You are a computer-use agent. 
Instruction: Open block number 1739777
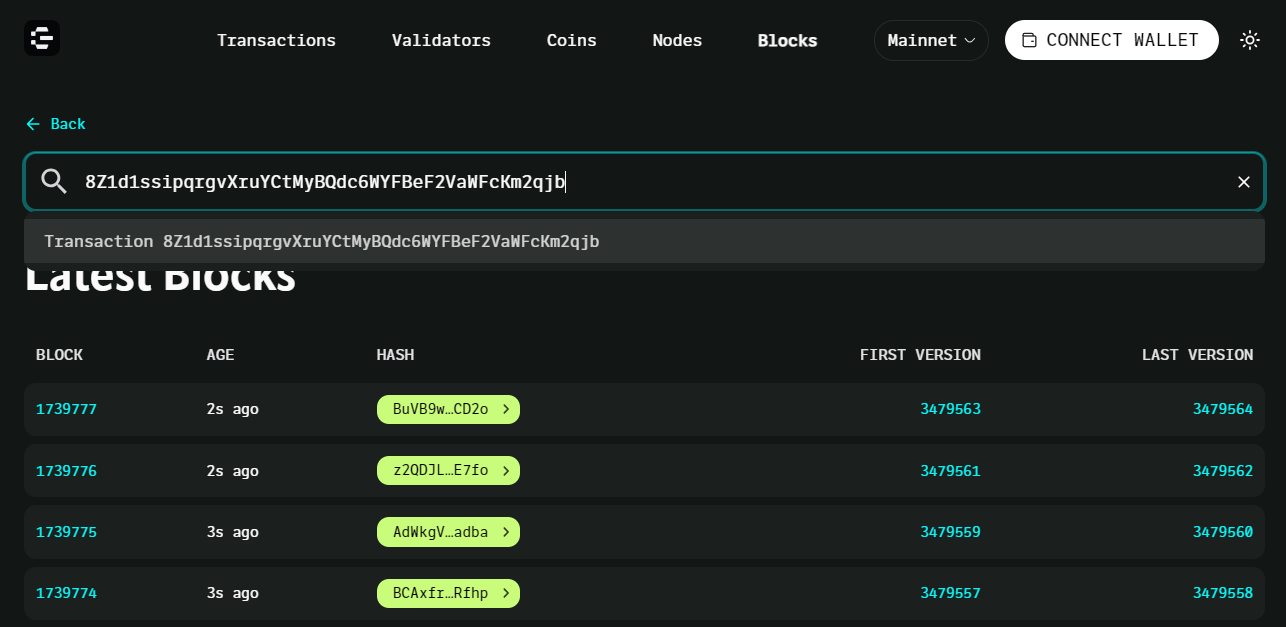[x=66, y=409]
